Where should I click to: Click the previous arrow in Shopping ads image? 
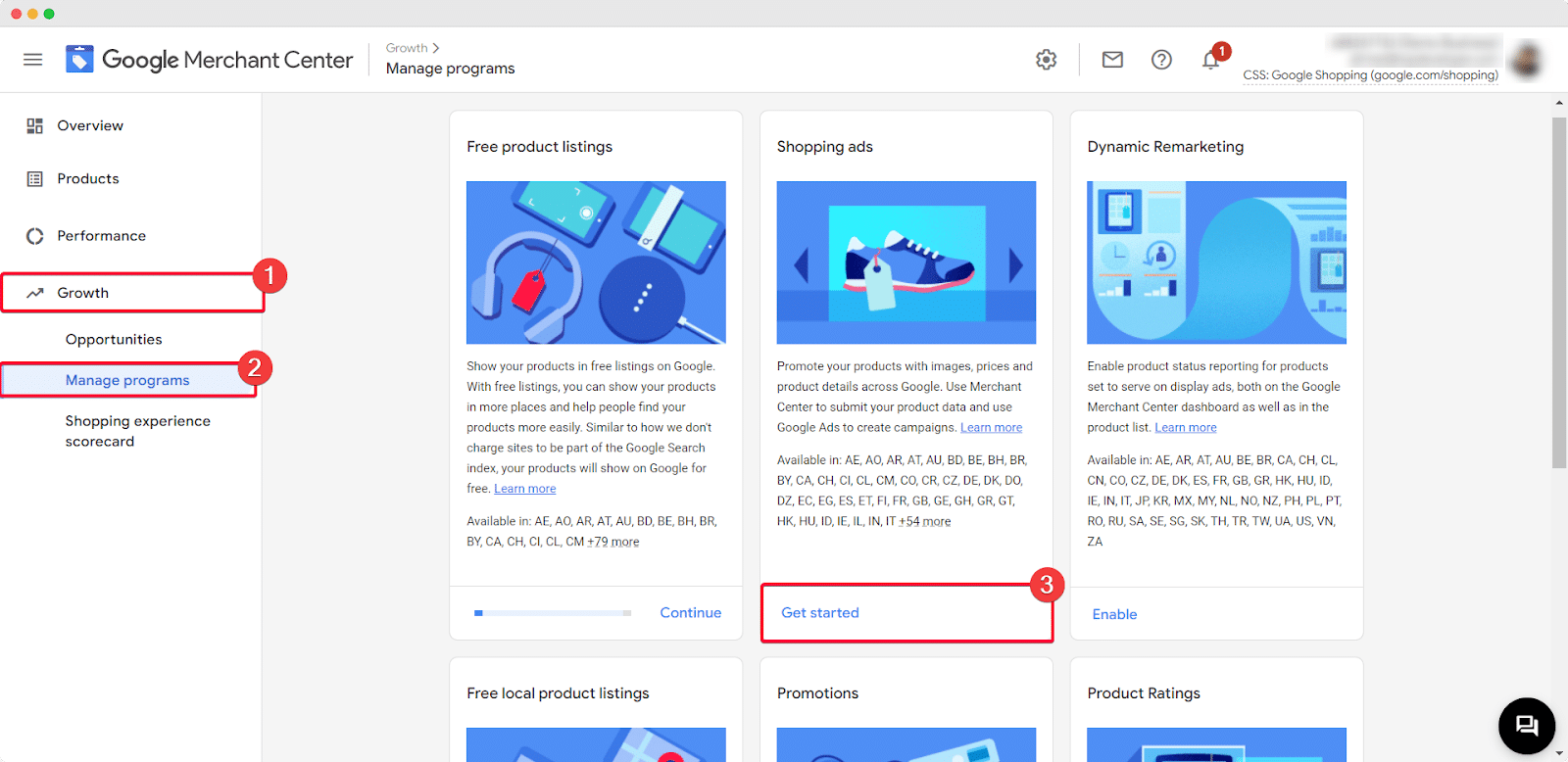pos(802,264)
